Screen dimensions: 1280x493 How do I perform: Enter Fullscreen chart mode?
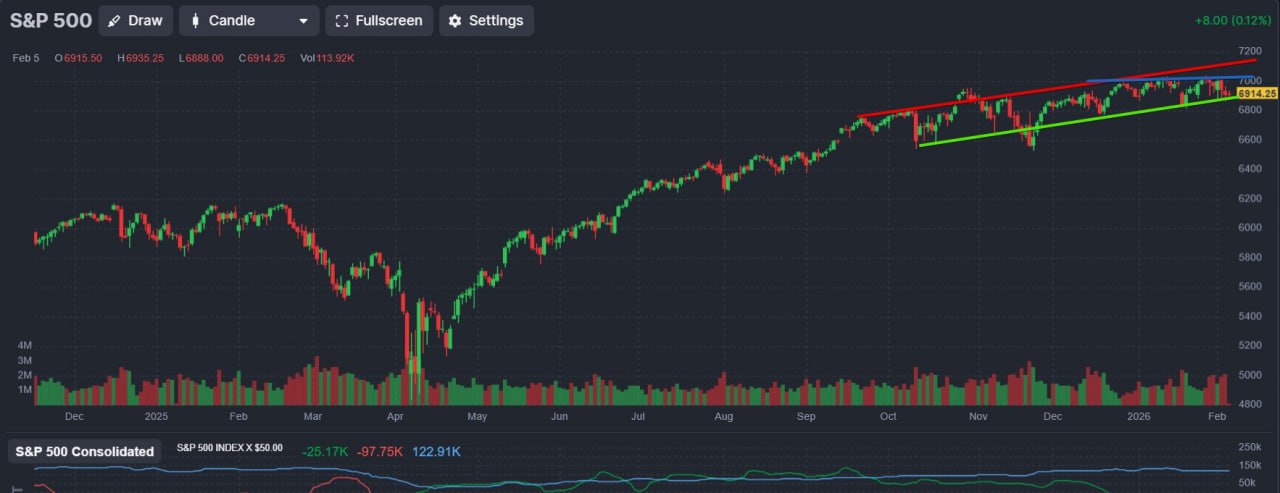coord(379,20)
